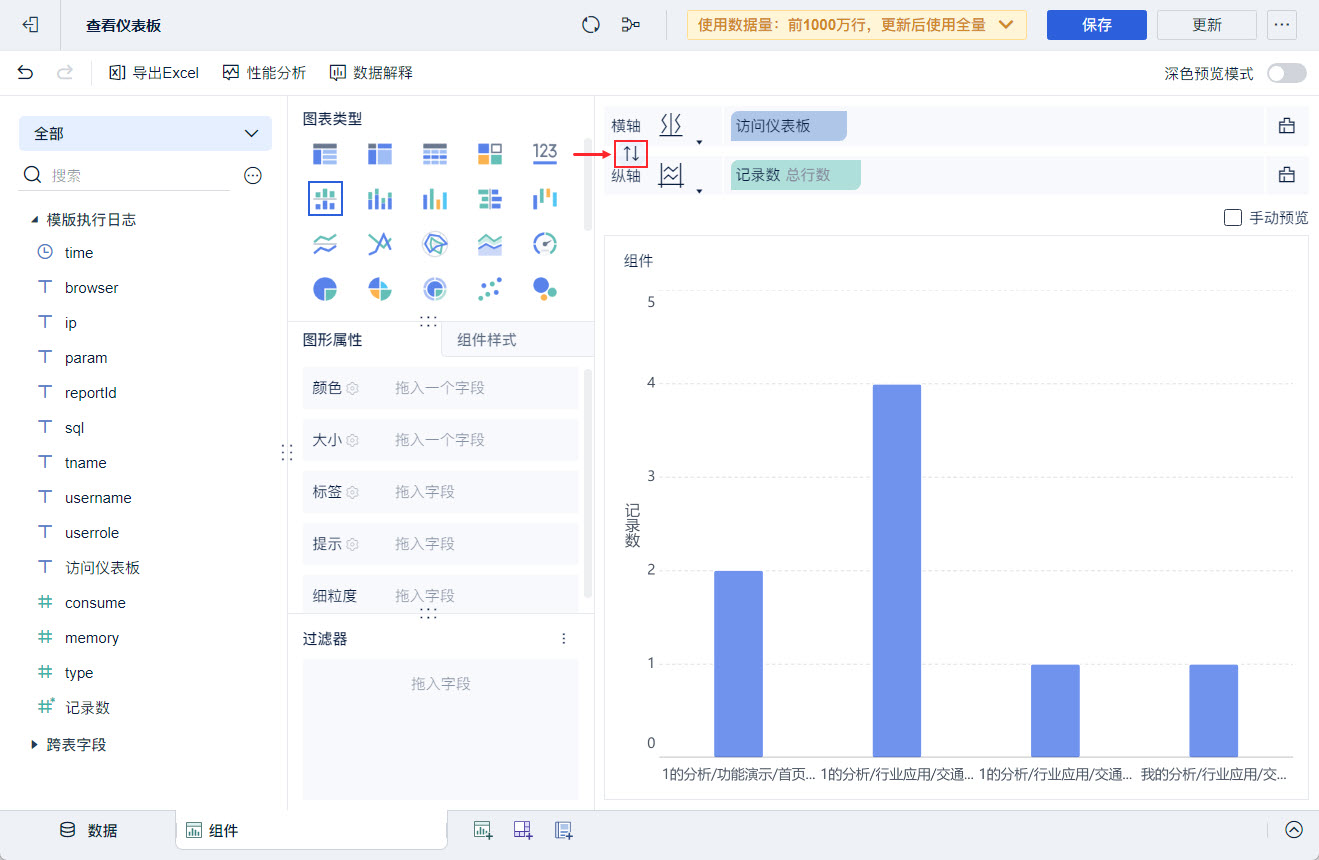Click the clear icon on the 横轴 row
Image resolution: width=1319 pixels, height=860 pixels.
click(x=1286, y=126)
